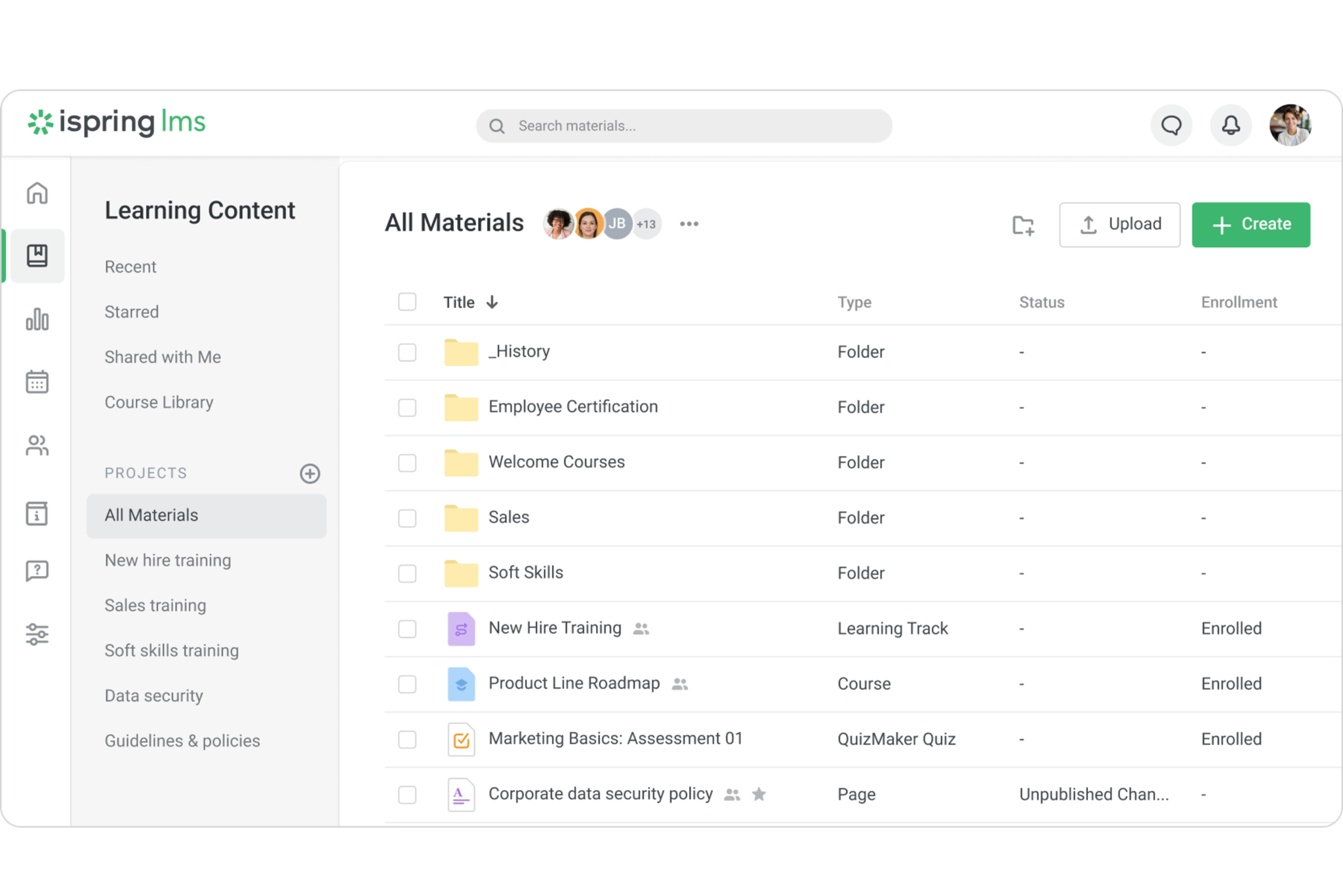Check the _History folder checkbox

407,352
